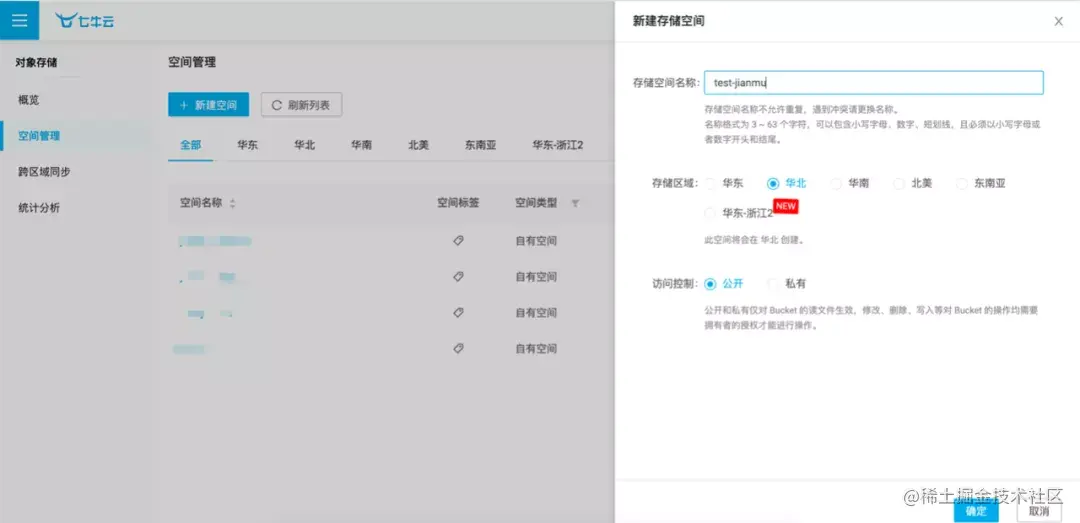The image size is (1080, 523).
Task: Close the 新建存储空间 panel
Action: pos(1059,21)
